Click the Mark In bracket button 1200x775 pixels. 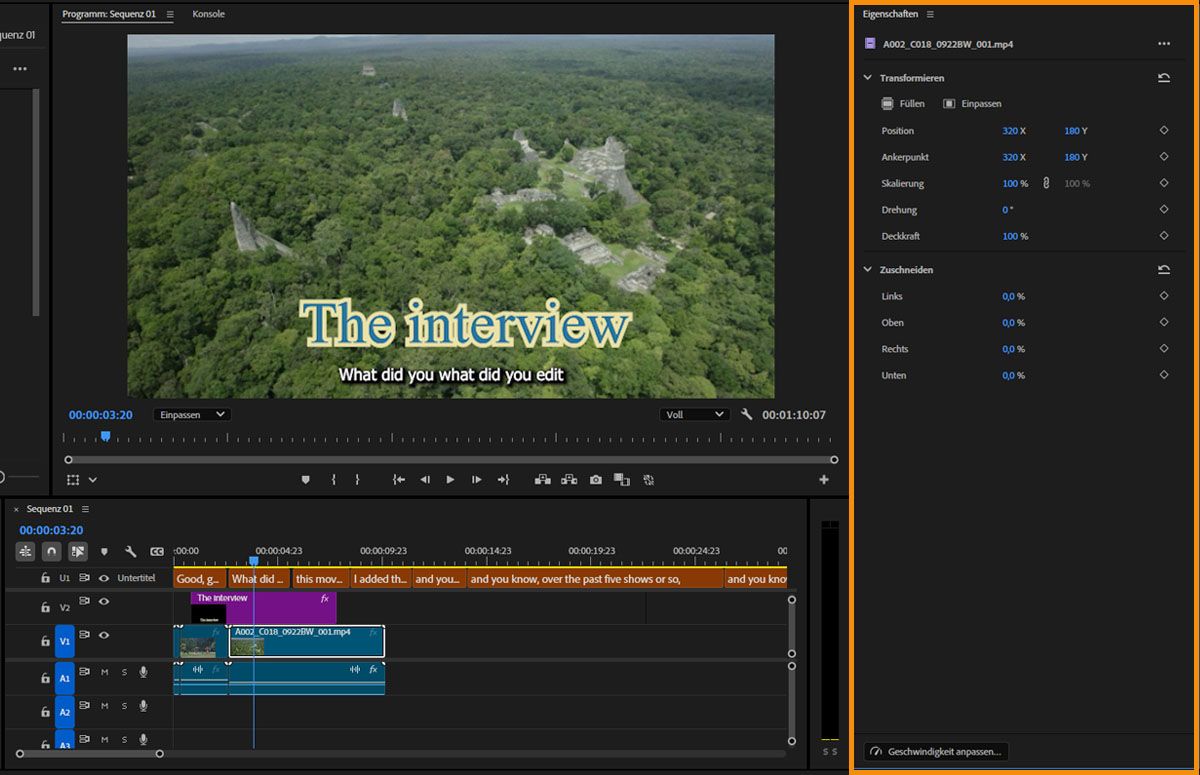click(x=334, y=480)
